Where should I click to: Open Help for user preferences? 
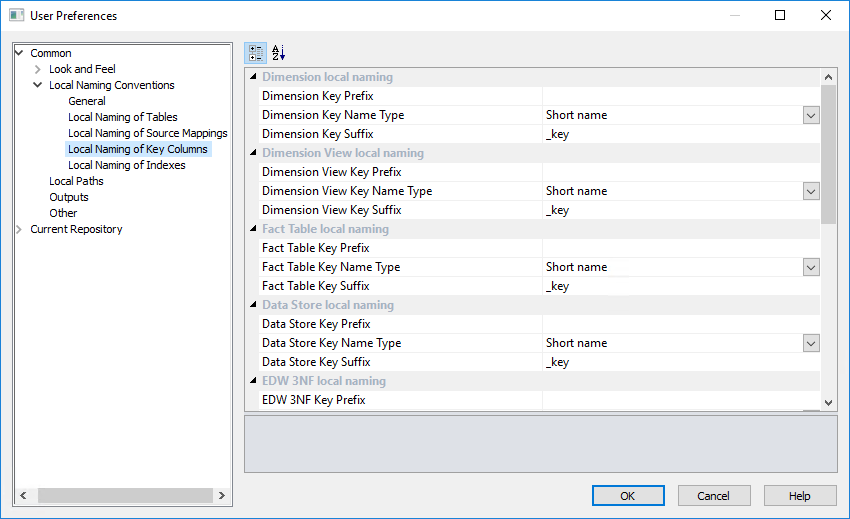coord(799,496)
